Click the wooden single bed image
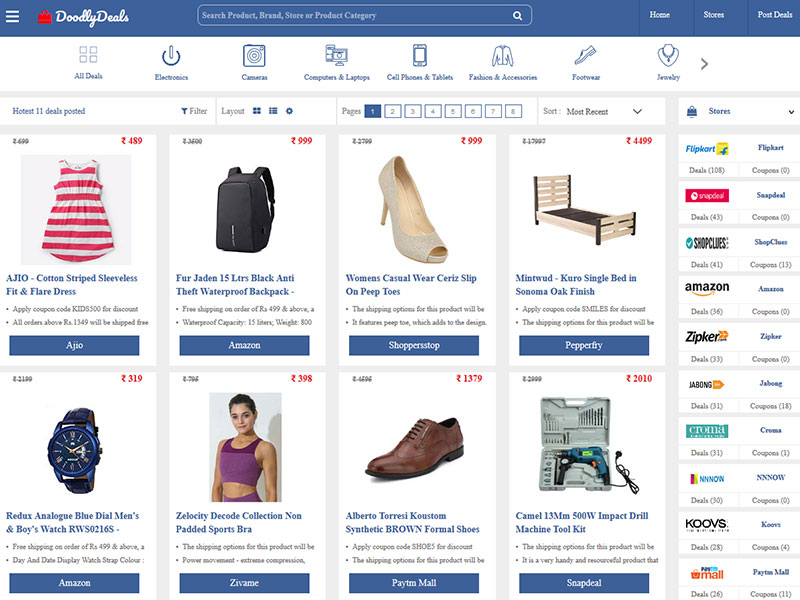800x600 pixels. click(x=584, y=210)
